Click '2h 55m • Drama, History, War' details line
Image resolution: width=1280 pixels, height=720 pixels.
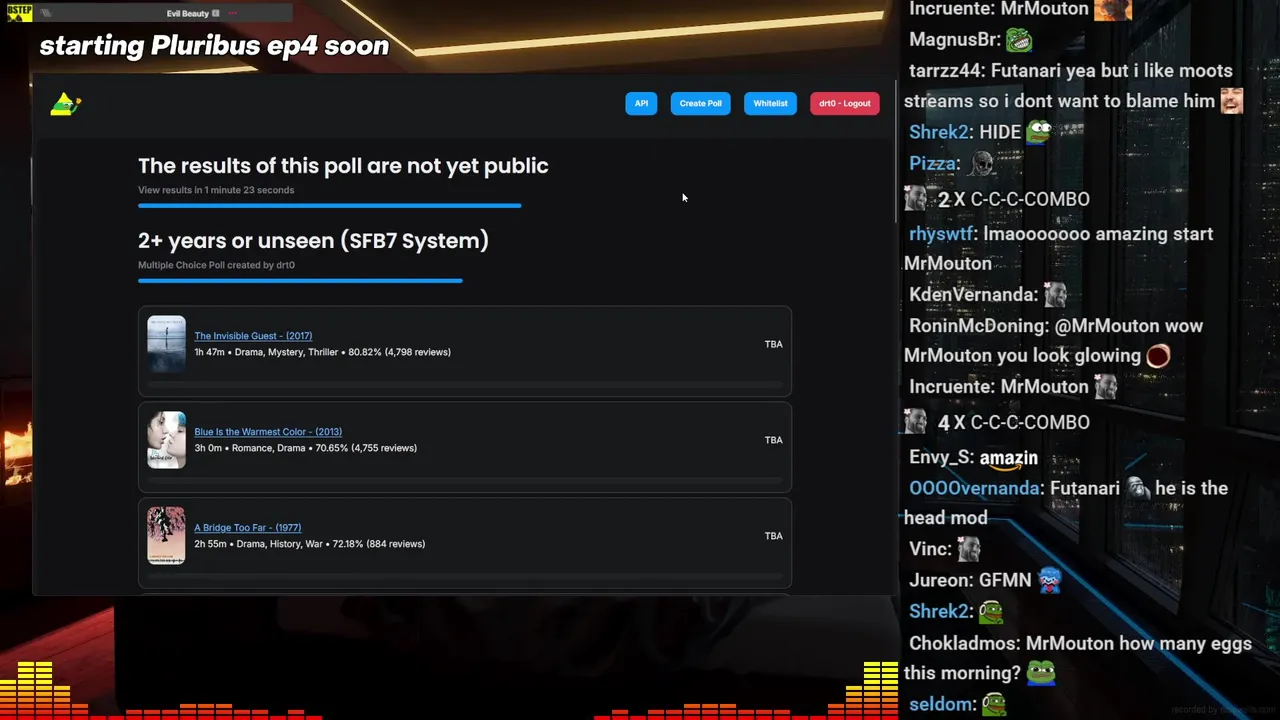pos(309,544)
